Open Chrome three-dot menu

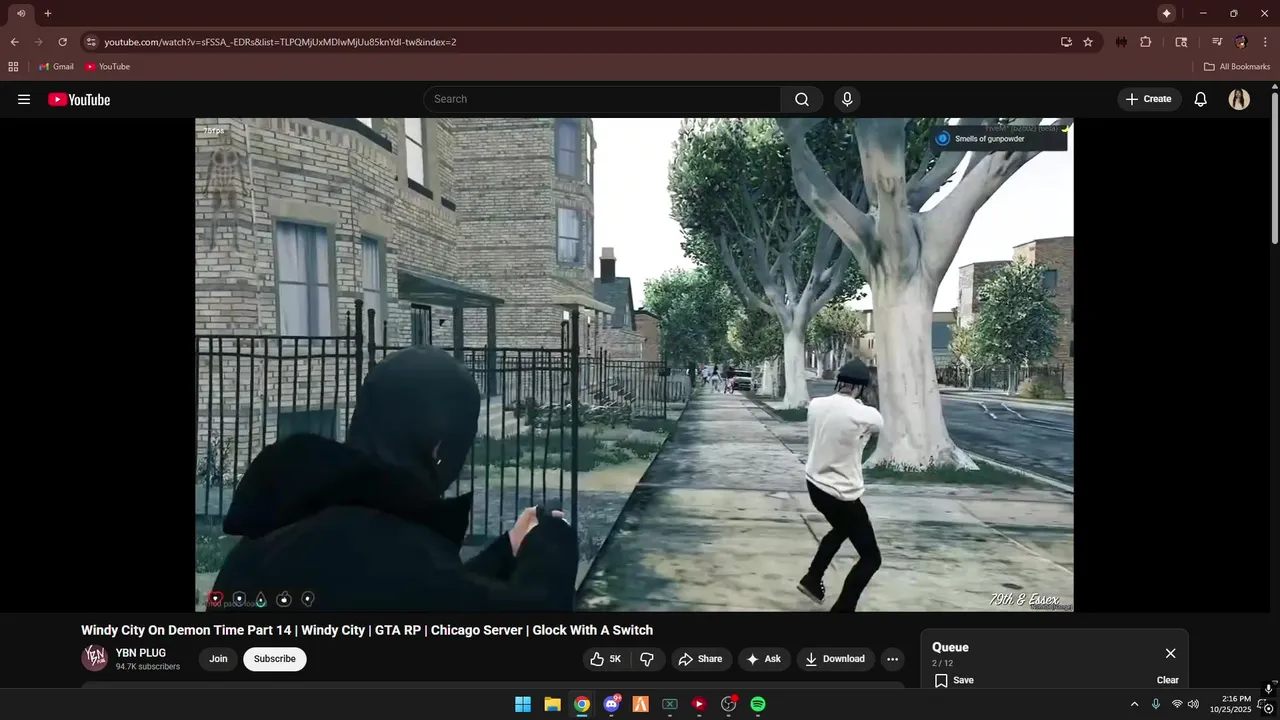point(1264,42)
